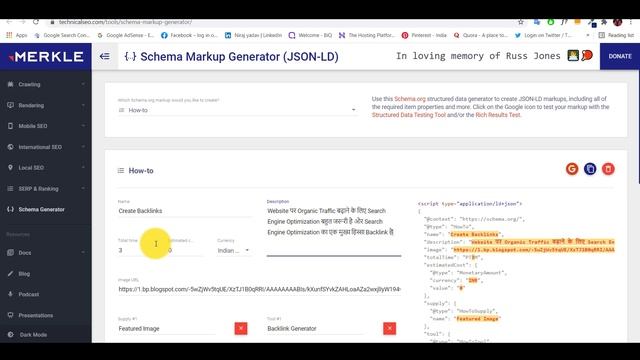640x360 pixels.
Task: Open the Apps bookmarks shortcut
Action: click(x=17, y=36)
